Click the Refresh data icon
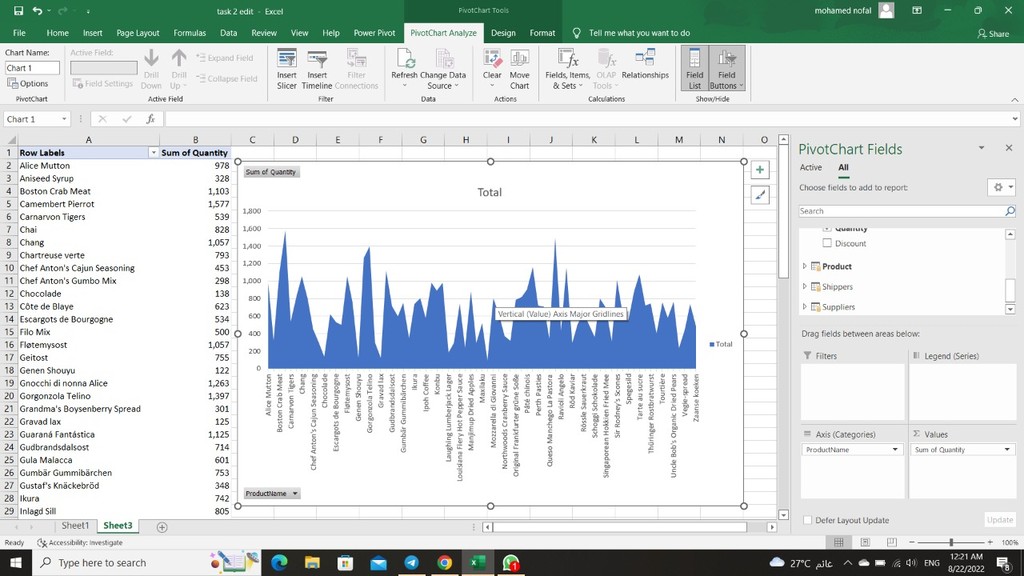The image size is (1024, 576). click(x=404, y=69)
